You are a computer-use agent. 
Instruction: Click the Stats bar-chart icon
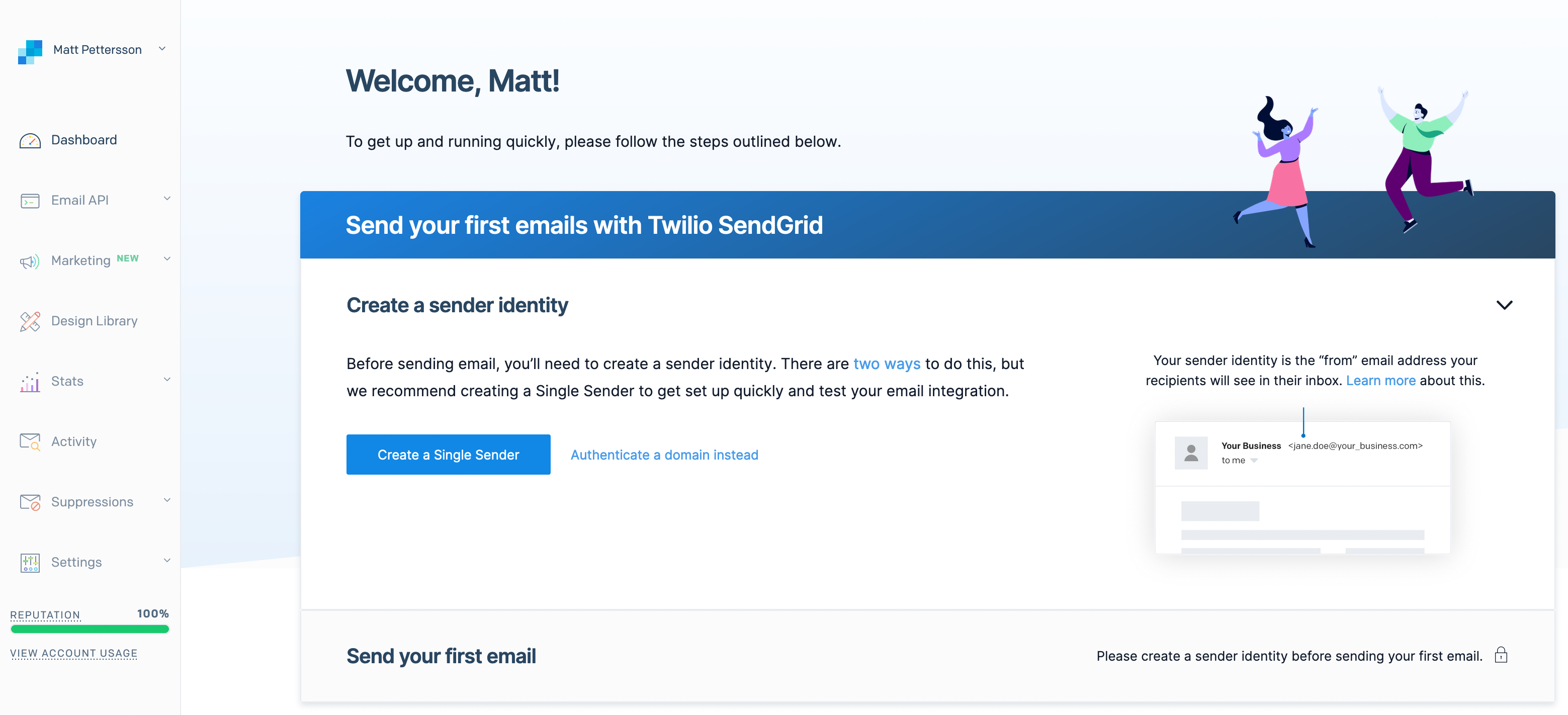point(29,381)
